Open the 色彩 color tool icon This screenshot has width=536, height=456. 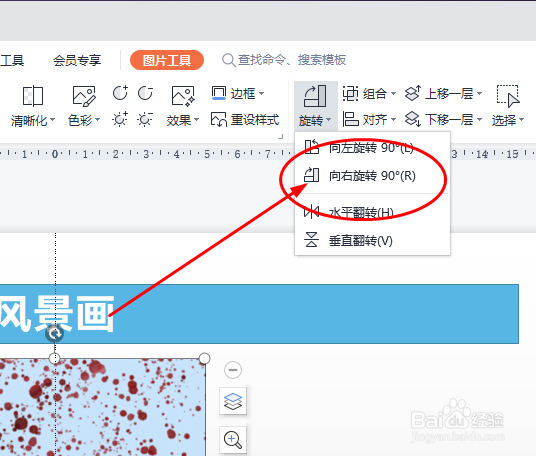(x=84, y=96)
